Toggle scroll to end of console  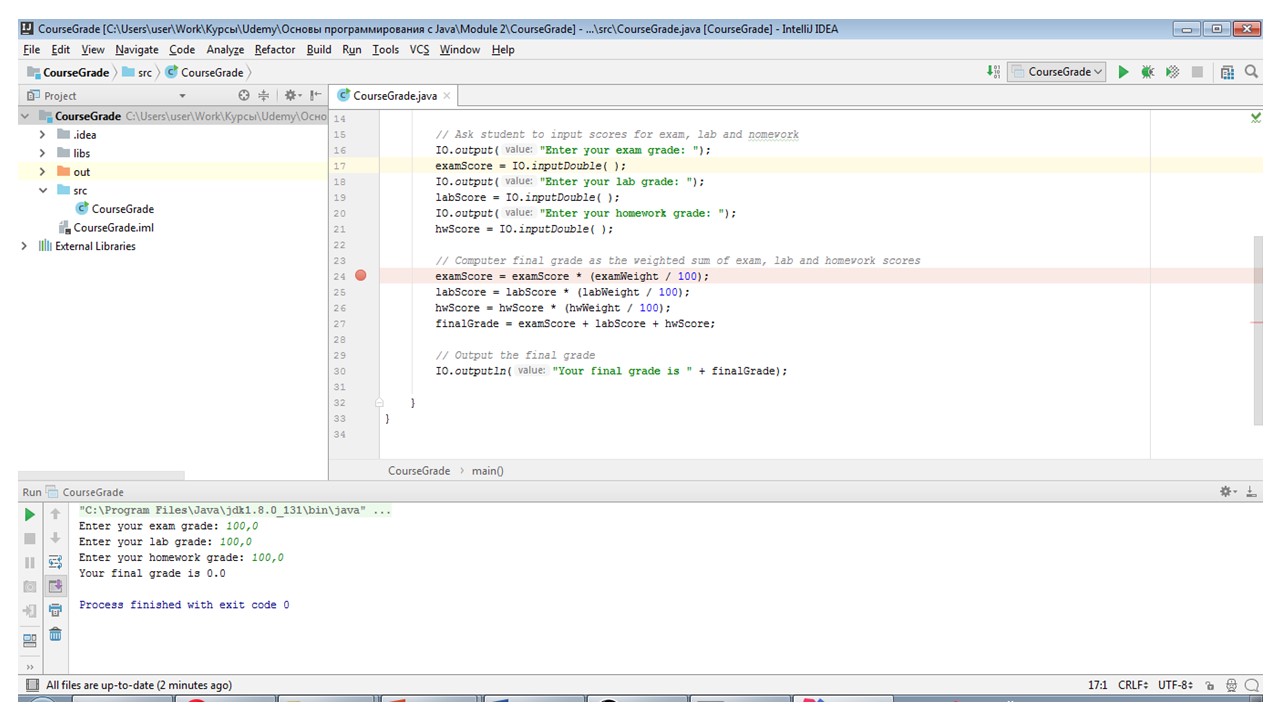point(56,586)
